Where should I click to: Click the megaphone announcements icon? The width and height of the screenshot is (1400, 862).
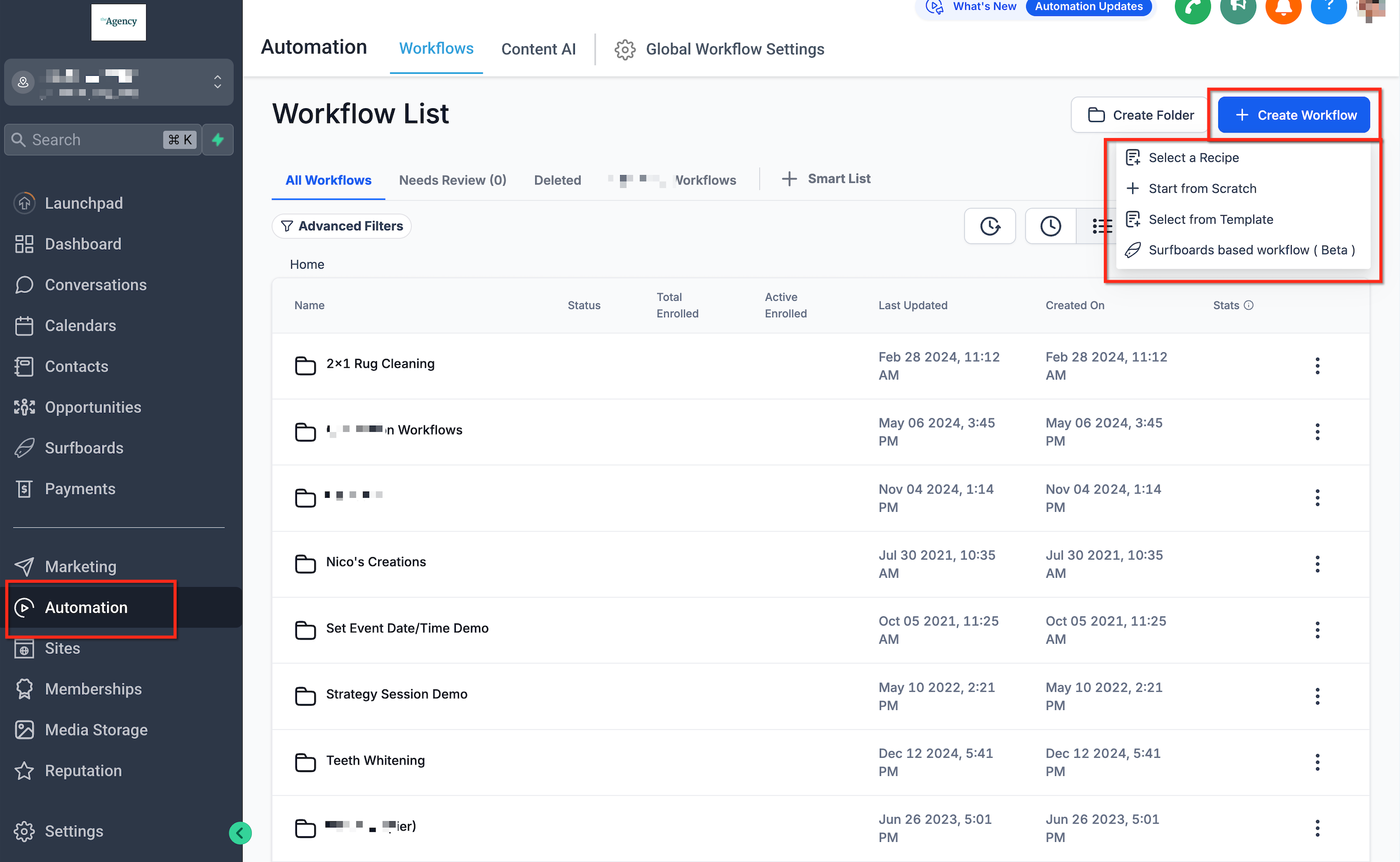coord(1237,8)
